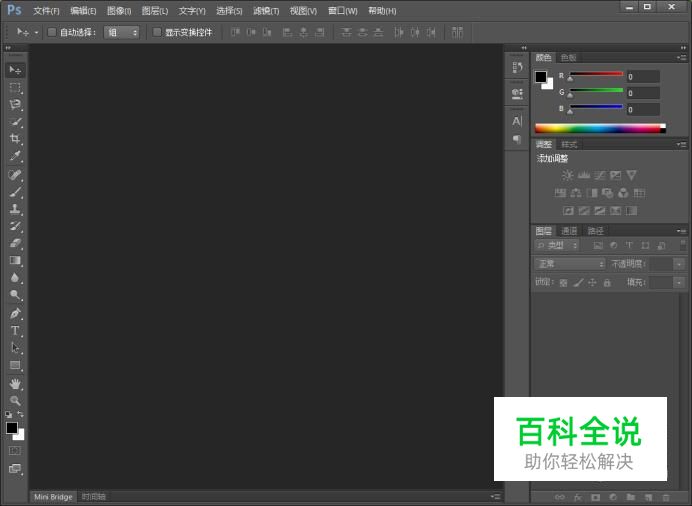Image resolution: width=692 pixels, height=506 pixels.
Task: Select the Clone Stamp tool
Action: click(x=15, y=209)
